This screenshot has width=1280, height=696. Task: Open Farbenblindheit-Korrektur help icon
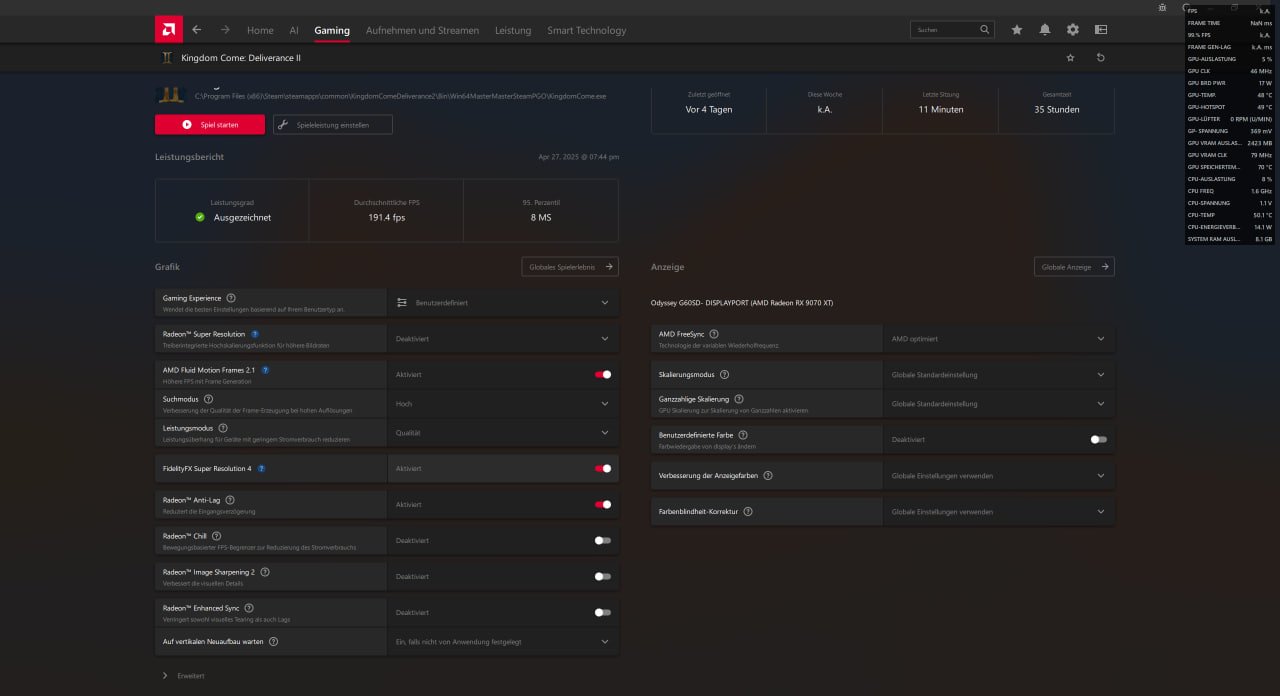748,512
